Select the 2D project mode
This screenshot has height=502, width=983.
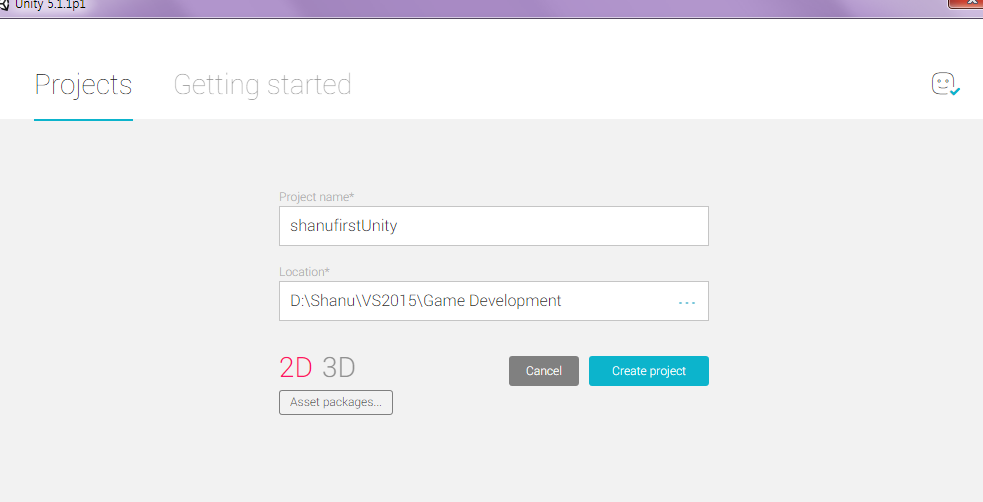(x=296, y=368)
